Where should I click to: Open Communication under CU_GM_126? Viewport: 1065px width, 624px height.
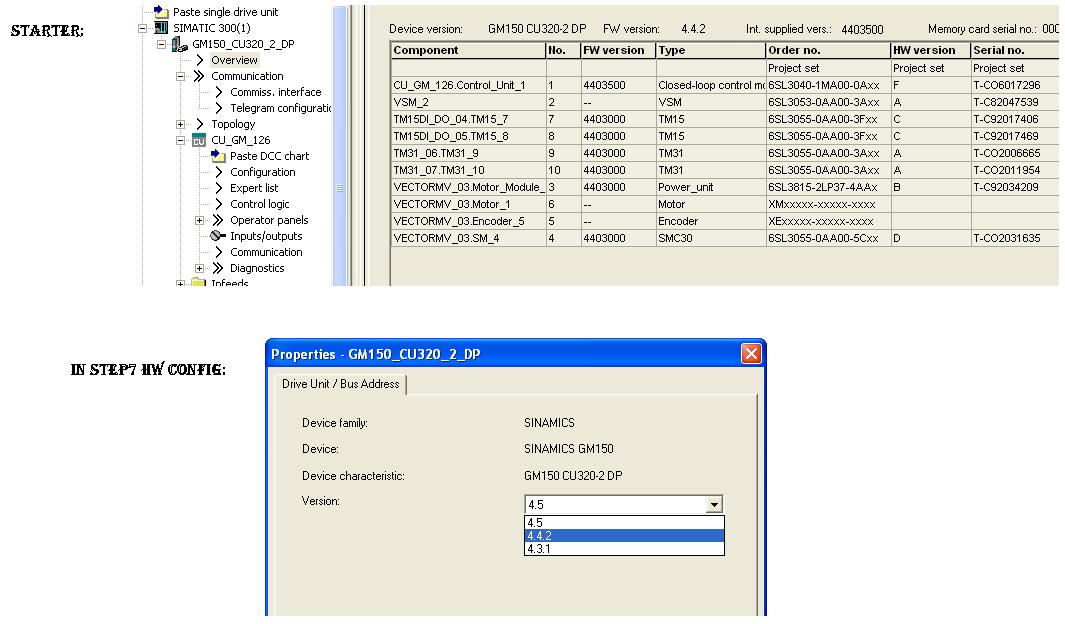(x=266, y=252)
